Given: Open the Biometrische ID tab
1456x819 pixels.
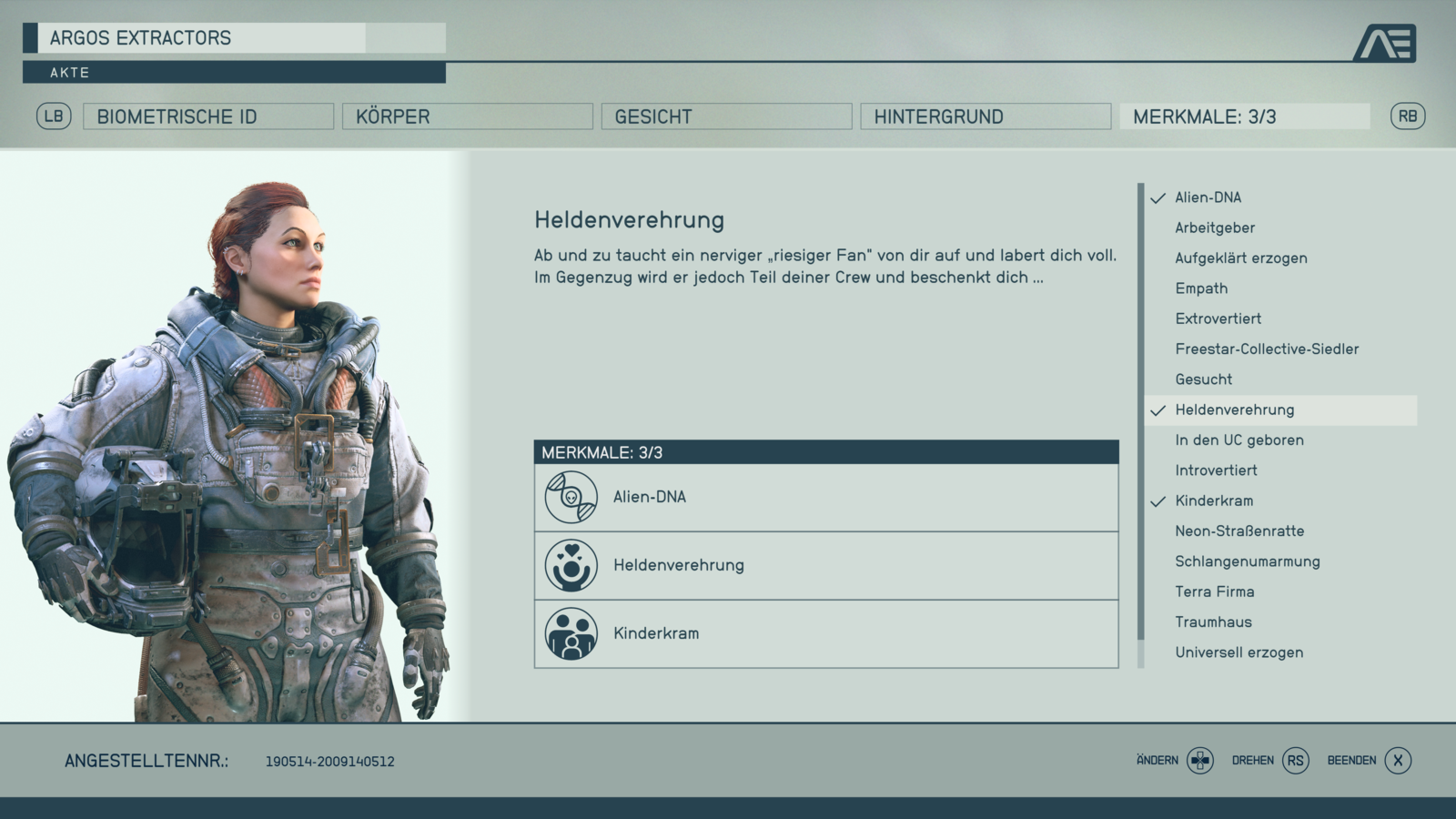Looking at the screenshot, I should point(208,116).
